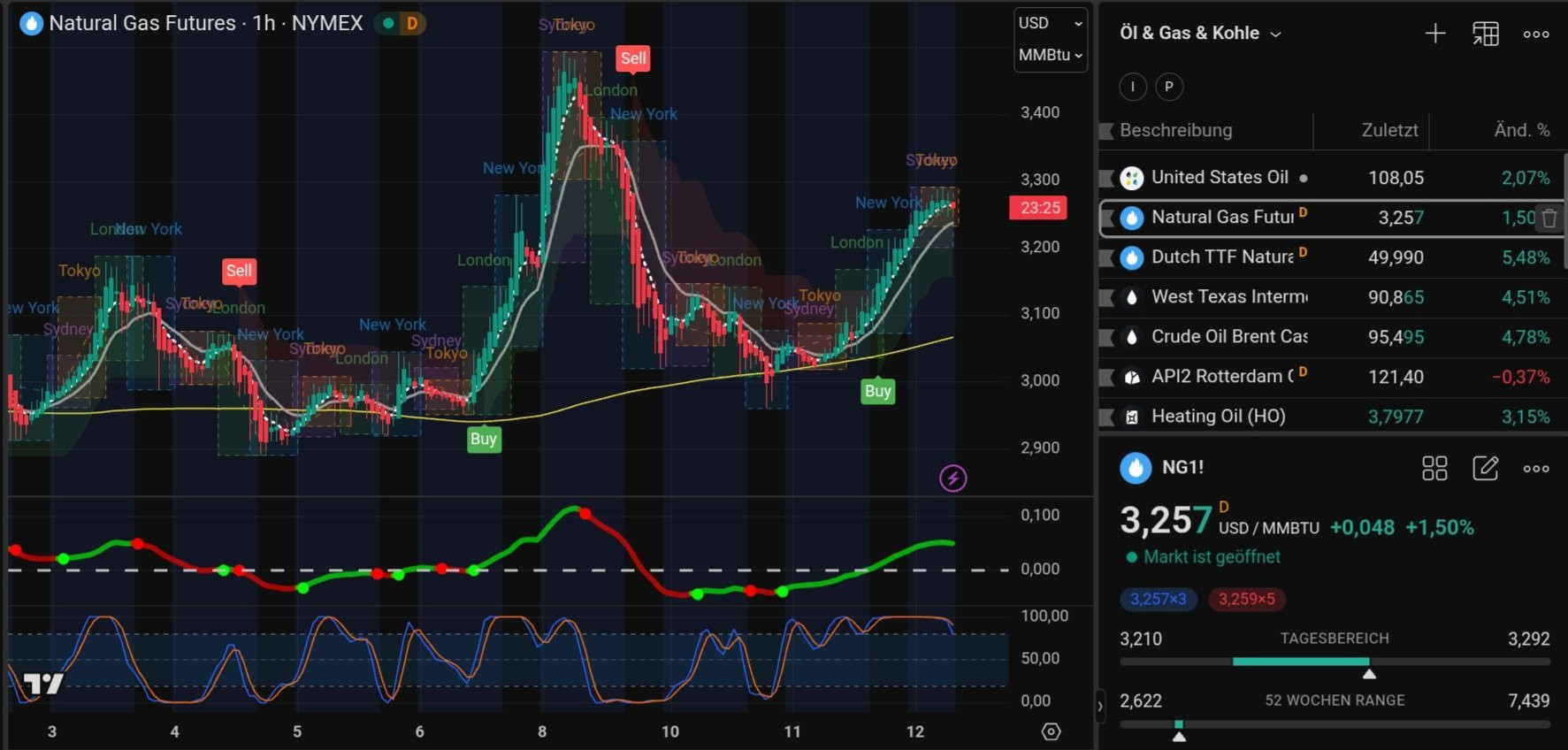The width and height of the screenshot is (1568, 750).
Task: Click the Tagesbereich range slider bar
Action: (x=1334, y=662)
